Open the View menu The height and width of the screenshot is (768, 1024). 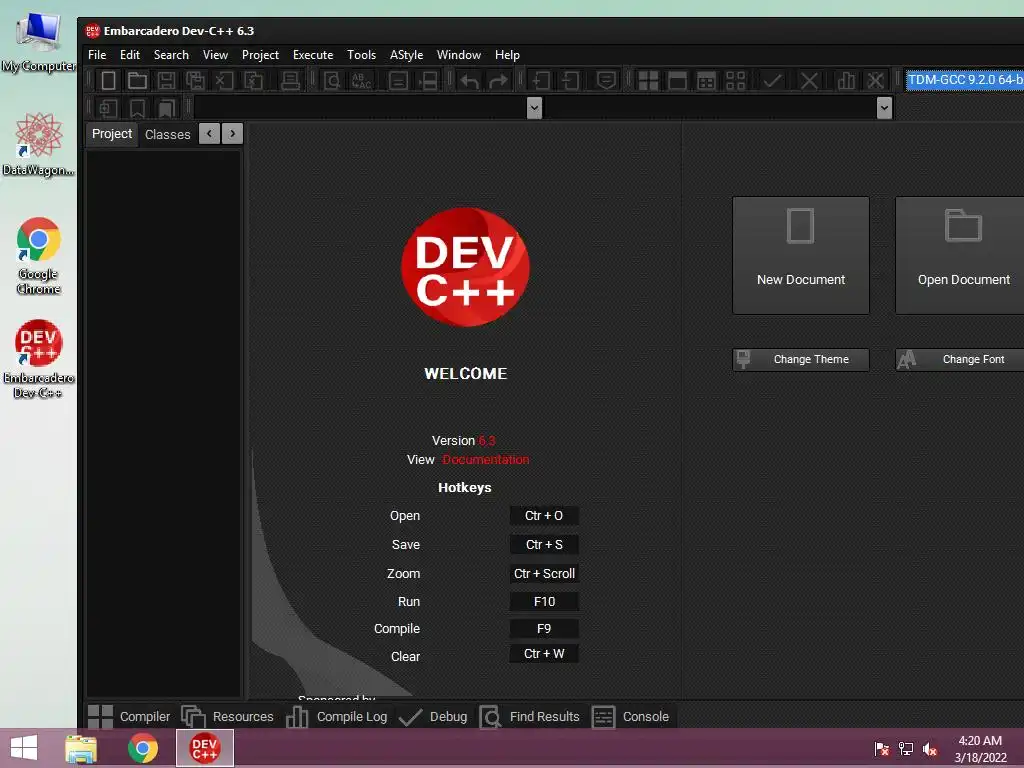tap(215, 55)
